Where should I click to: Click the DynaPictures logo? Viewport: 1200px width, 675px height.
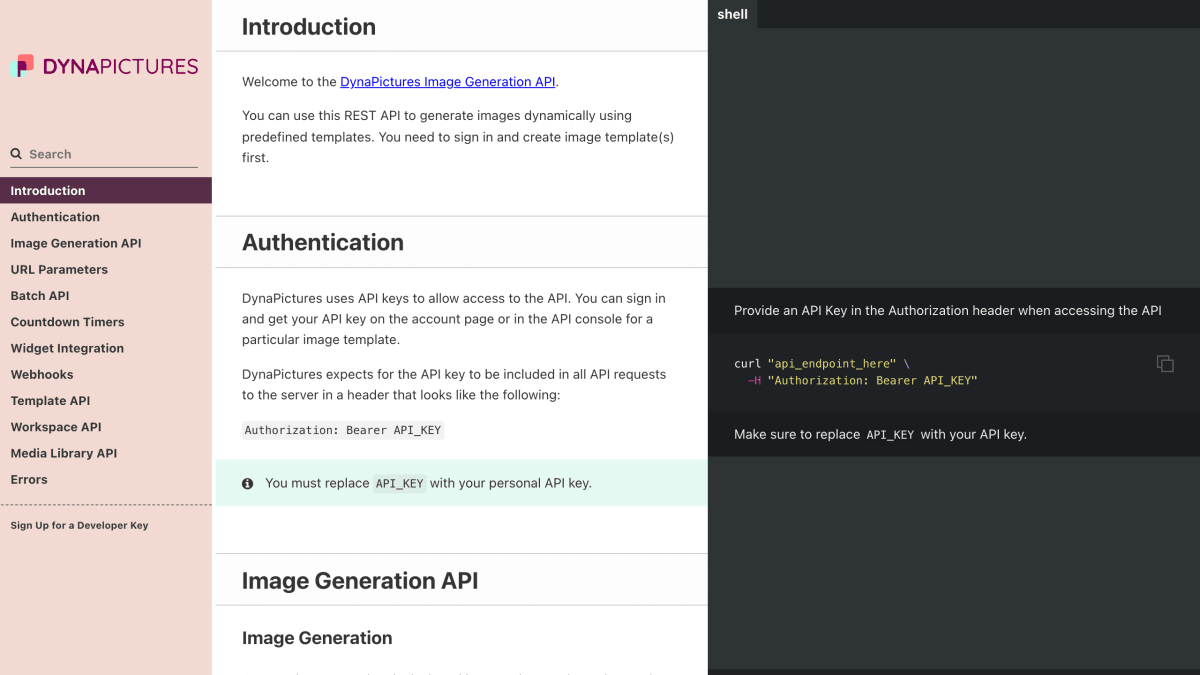click(104, 66)
